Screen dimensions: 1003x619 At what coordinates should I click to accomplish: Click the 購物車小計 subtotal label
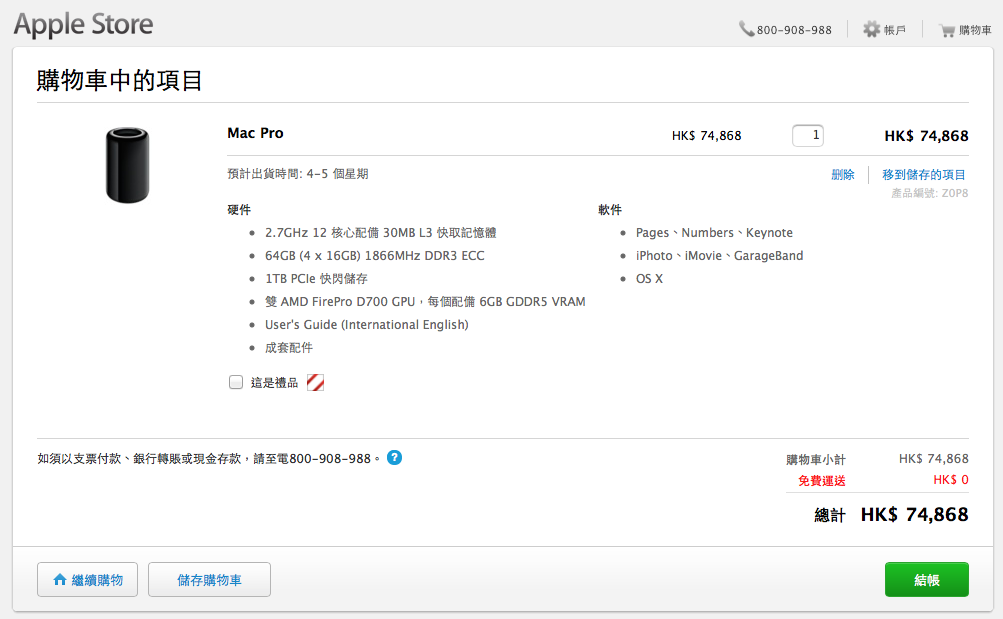[816, 460]
